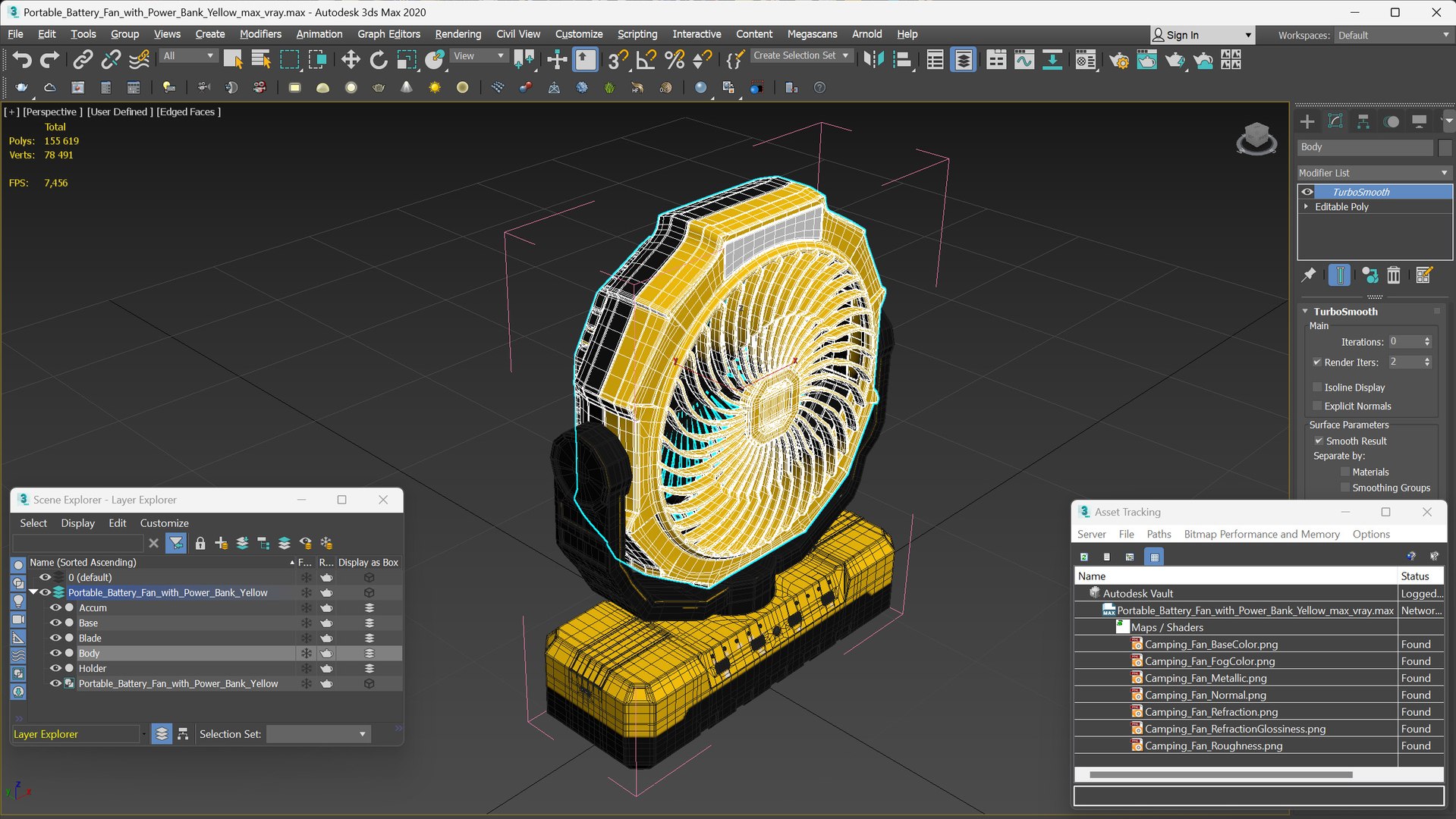Enable Isoline Display checkbox

(1317, 388)
